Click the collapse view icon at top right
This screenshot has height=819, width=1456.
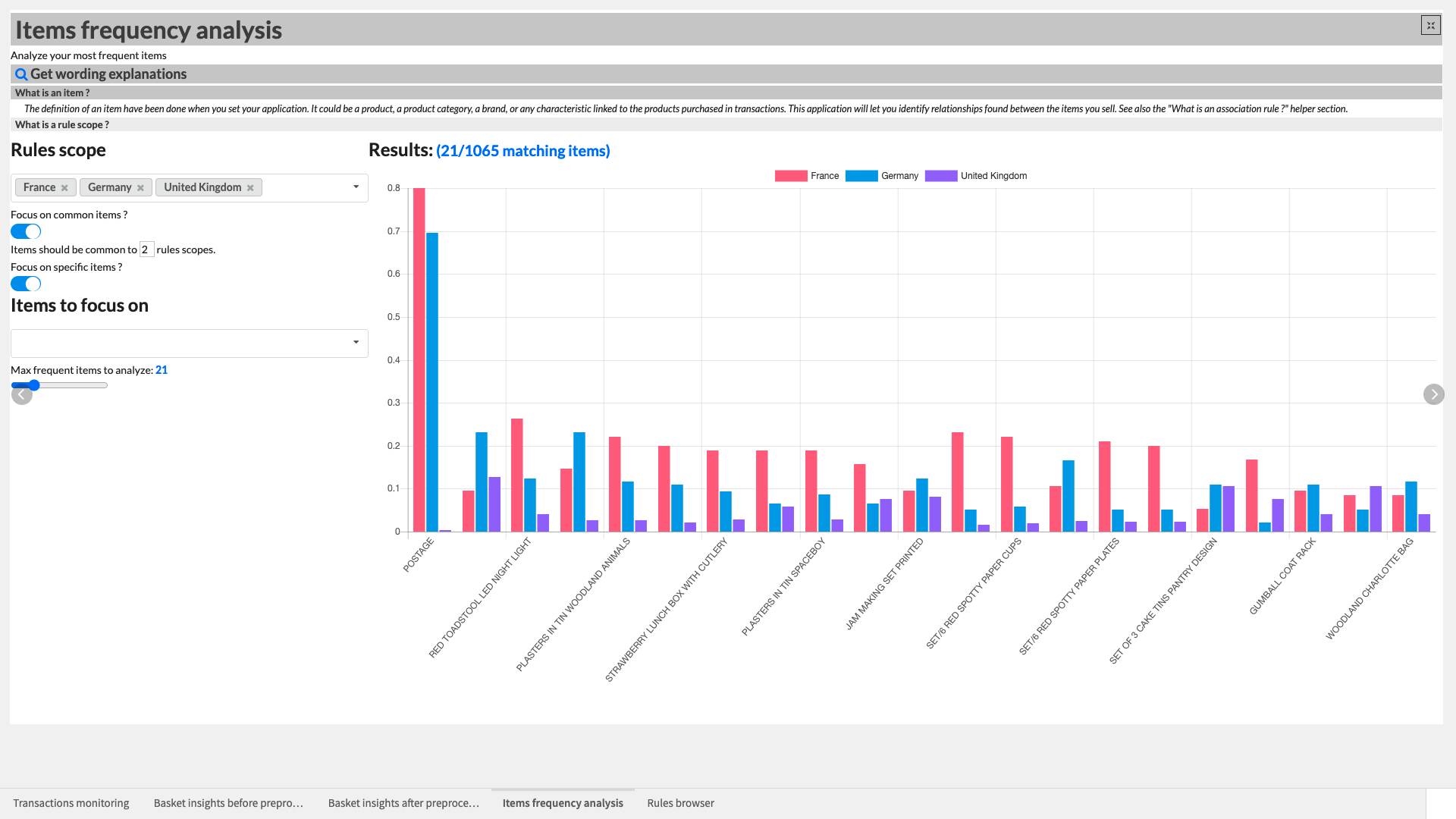(x=1431, y=25)
